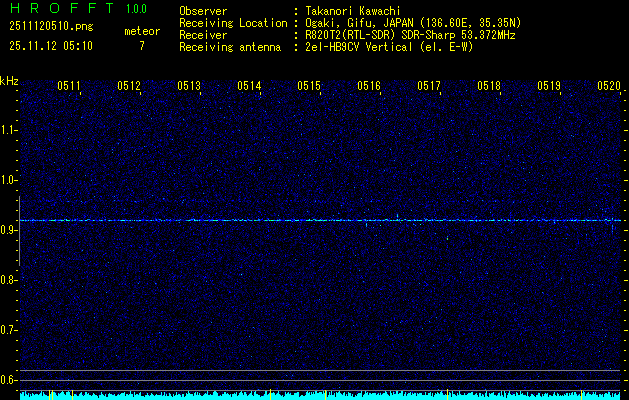Screen dimensions: 629x400
Task: Click the 0513 time marker
Action: (x=189, y=87)
